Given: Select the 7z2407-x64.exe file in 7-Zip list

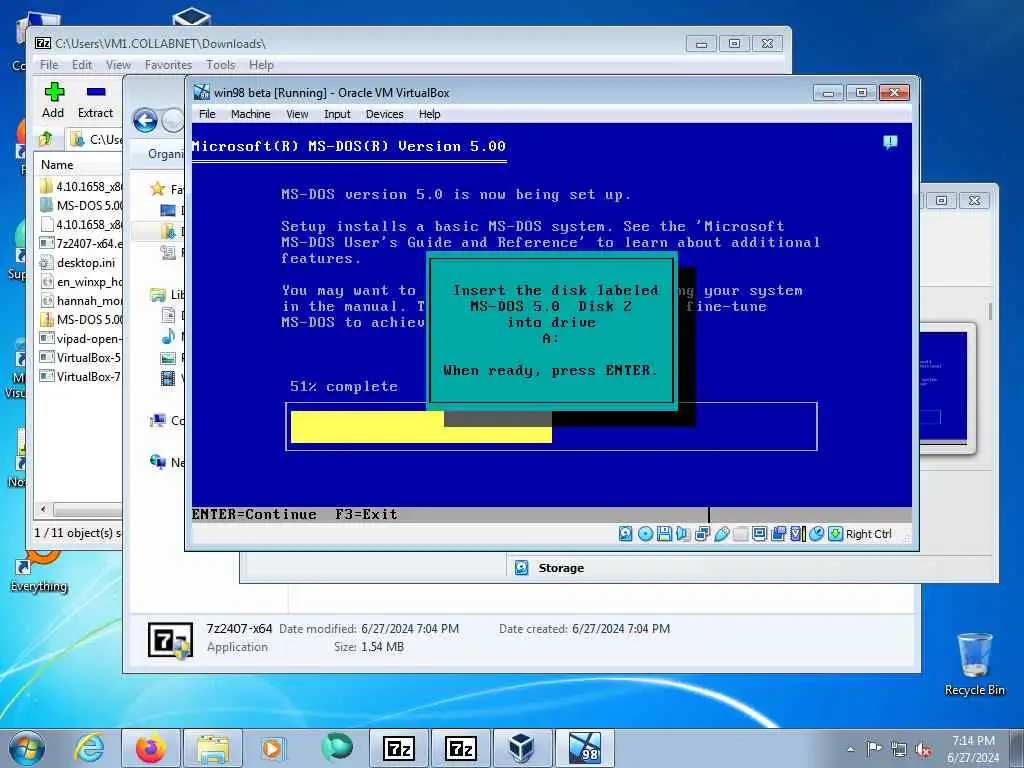Looking at the screenshot, I should coord(81,244).
